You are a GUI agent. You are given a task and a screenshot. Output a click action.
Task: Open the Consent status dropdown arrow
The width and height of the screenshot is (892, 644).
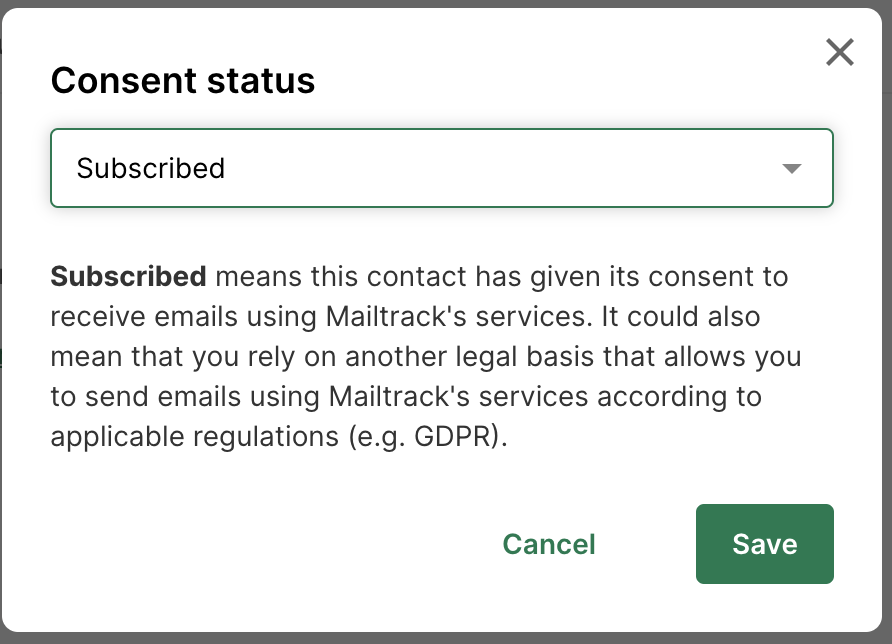(x=791, y=168)
